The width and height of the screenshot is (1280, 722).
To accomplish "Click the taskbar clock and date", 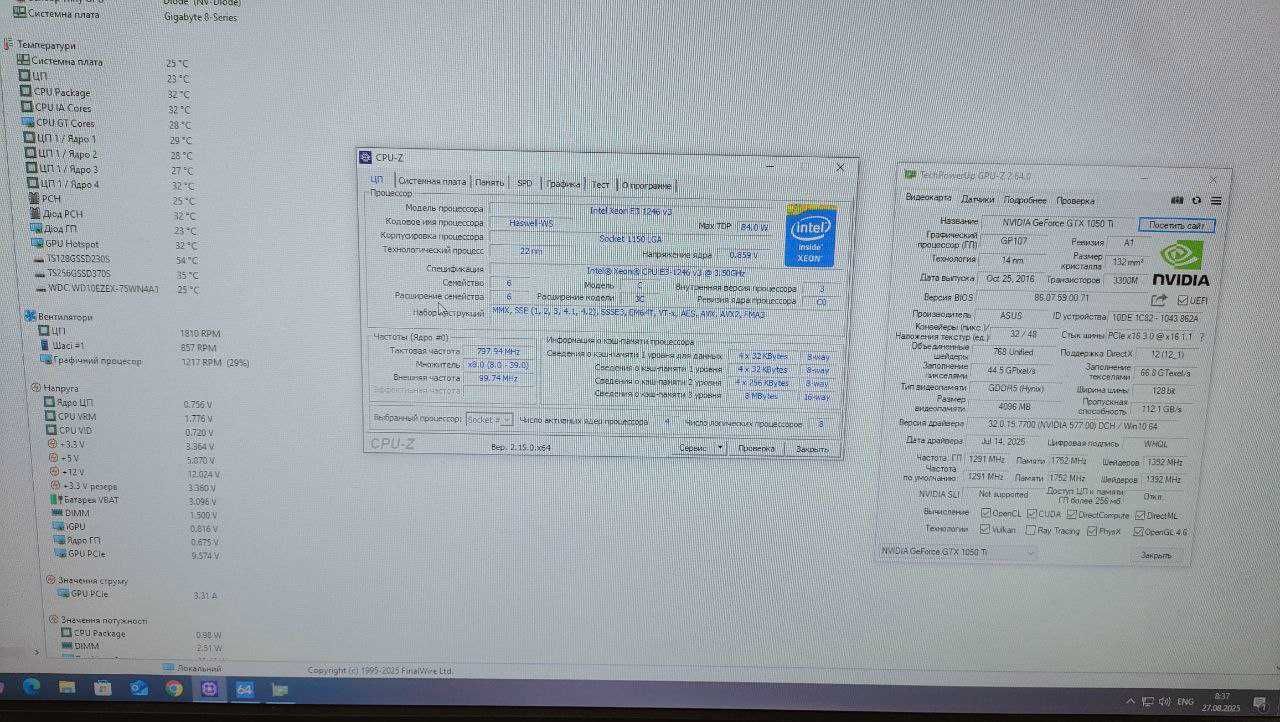I will tap(1221, 701).
